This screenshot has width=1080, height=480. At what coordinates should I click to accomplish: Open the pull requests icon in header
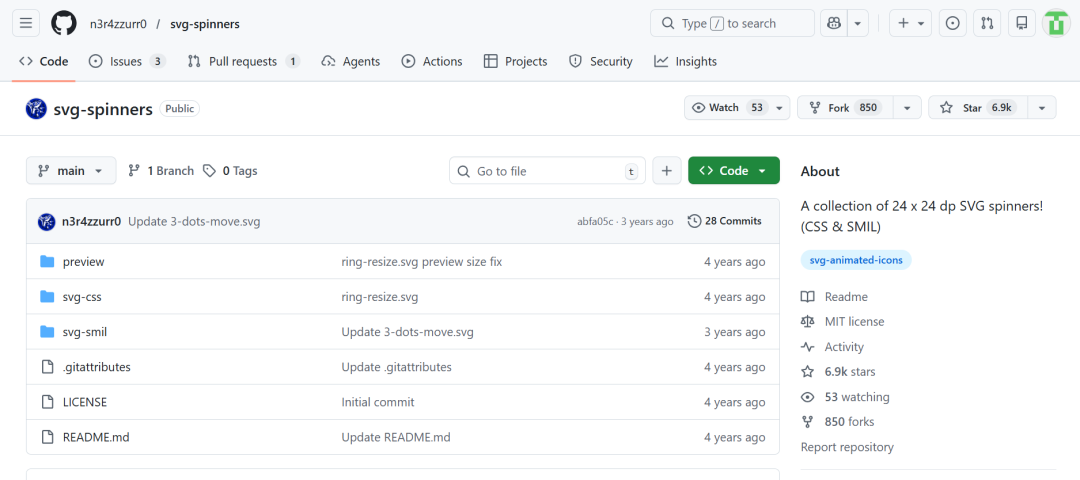[987, 23]
